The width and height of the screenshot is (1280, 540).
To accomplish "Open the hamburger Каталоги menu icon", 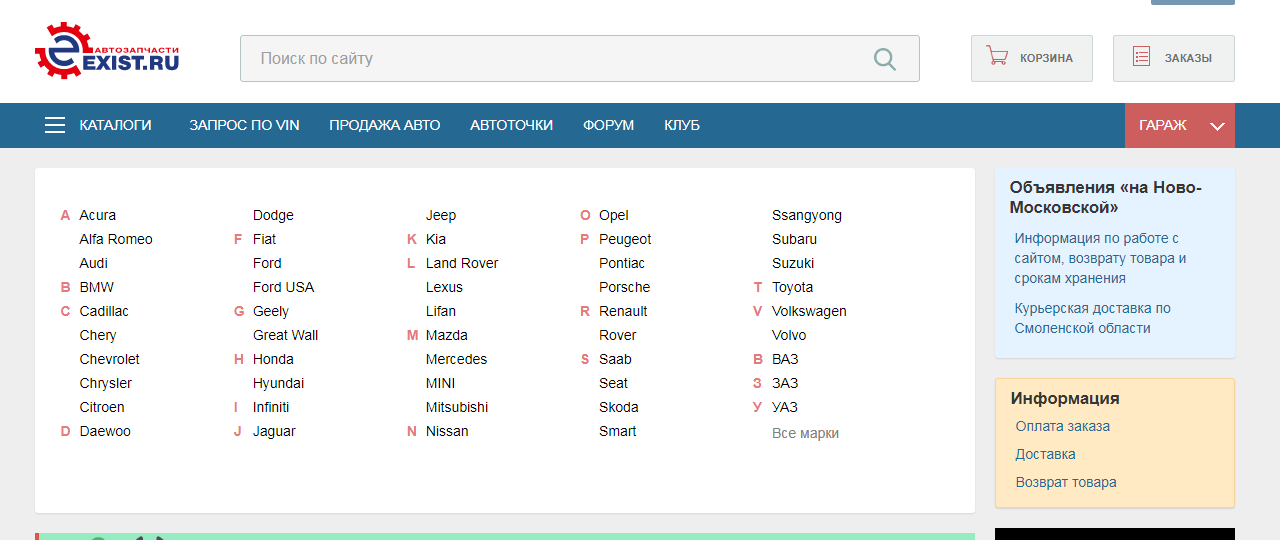I will click(x=55, y=125).
